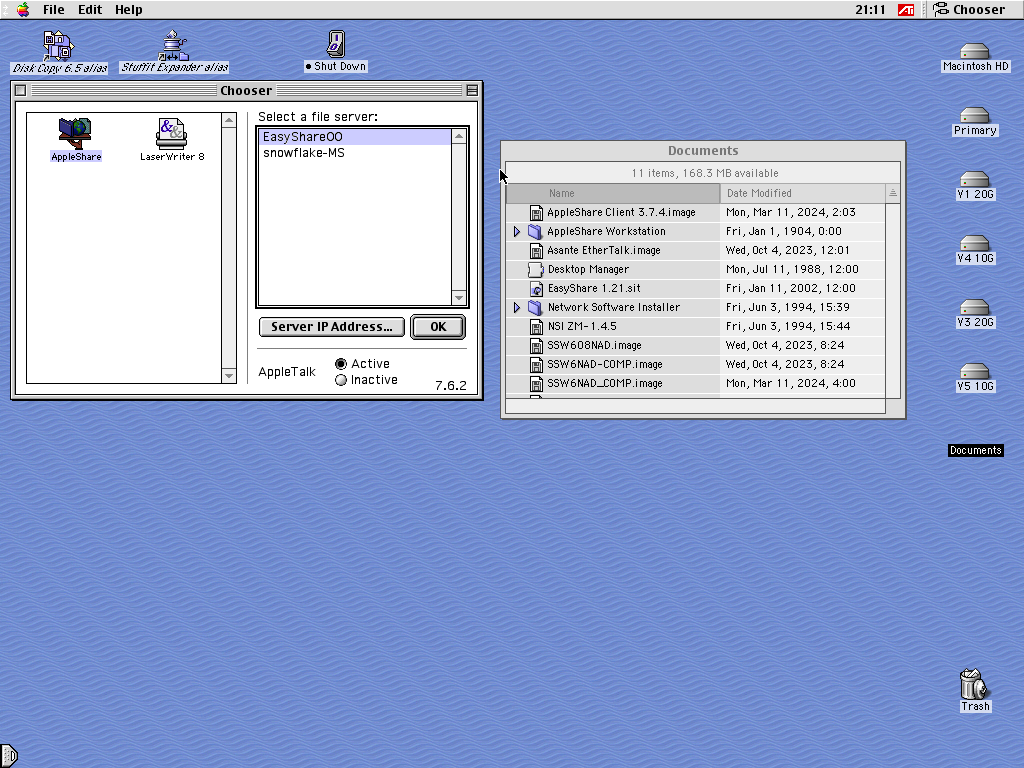Select the EasyShare00 file server

coord(355,136)
